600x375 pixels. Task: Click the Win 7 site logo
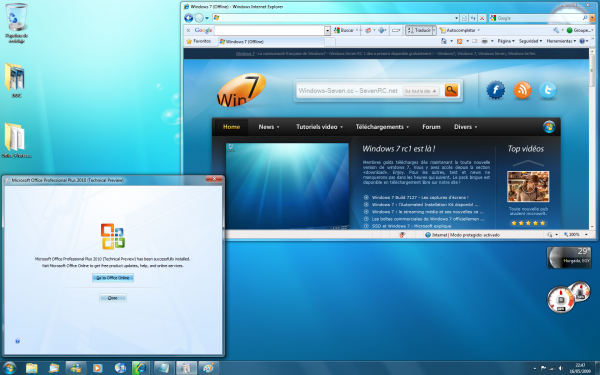coord(241,90)
